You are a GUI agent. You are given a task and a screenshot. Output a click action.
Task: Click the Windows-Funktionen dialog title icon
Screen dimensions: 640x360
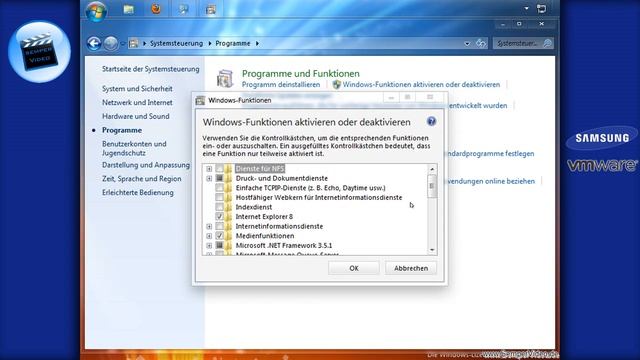point(200,100)
